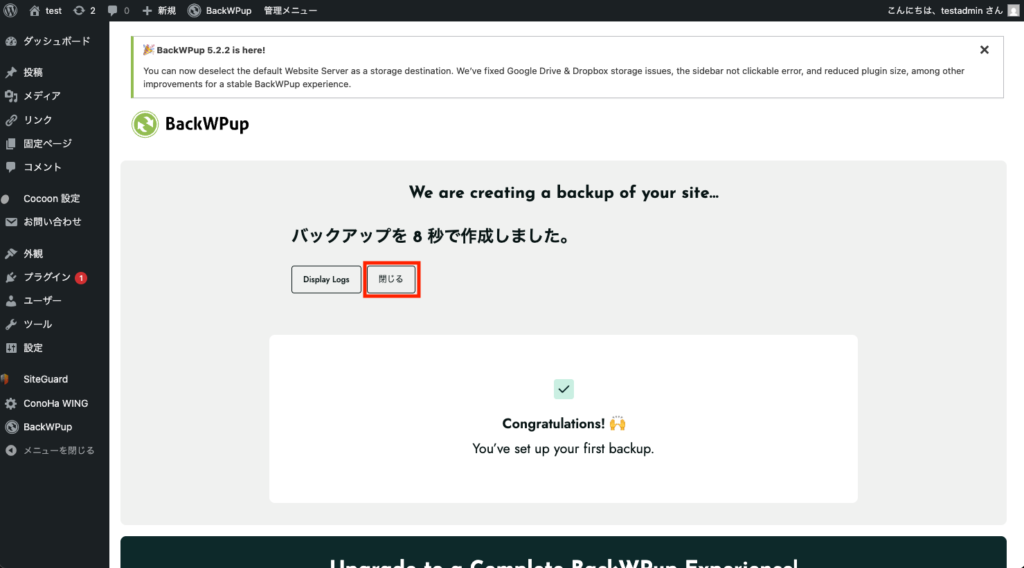Click the 投稿 pin icon
The image size is (1024, 568).
[x=11, y=72]
